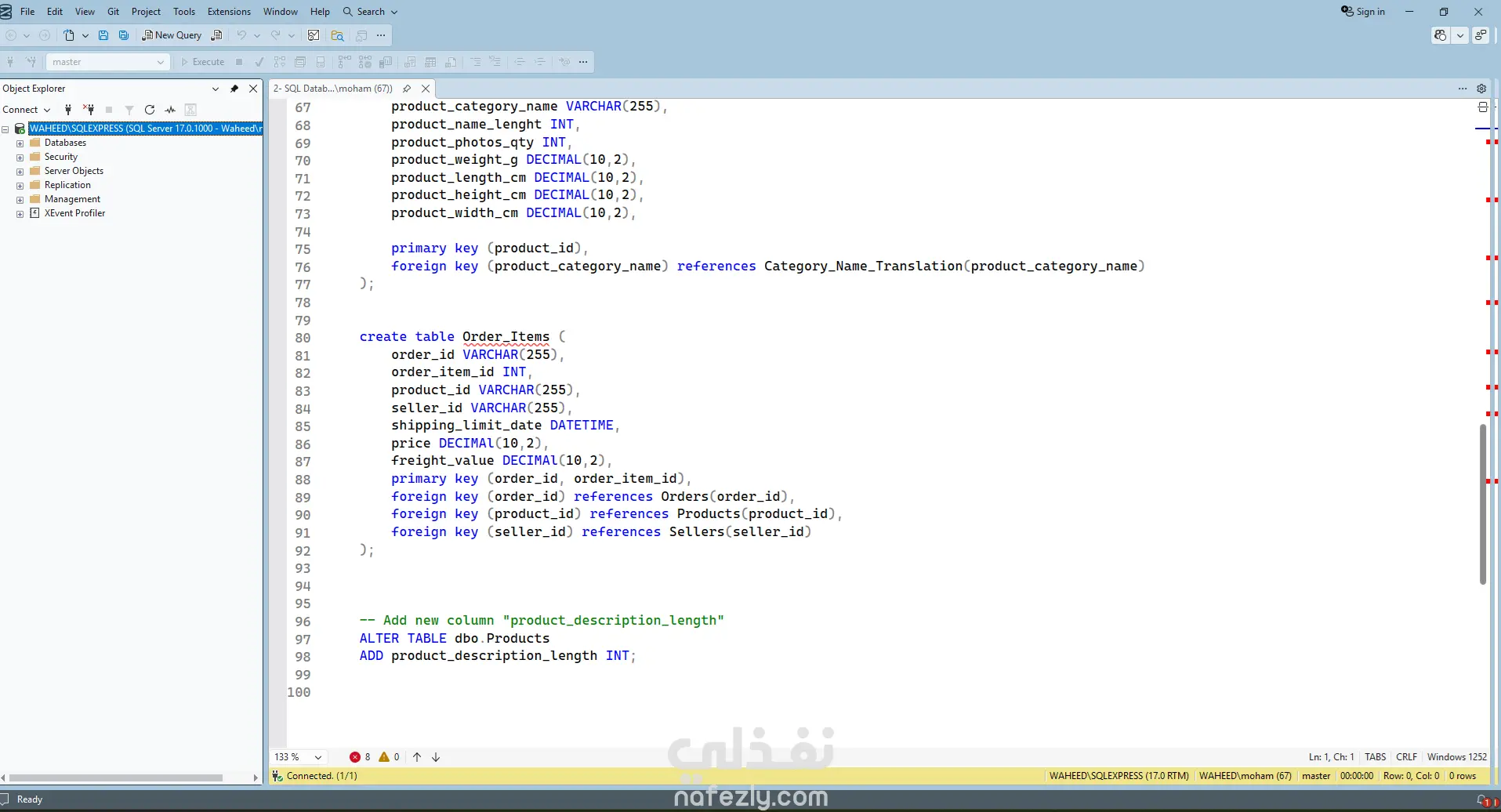Open the Find in Files icon
Image resolution: width=1501 pixels, height=812 pixels.
point(337,35)
